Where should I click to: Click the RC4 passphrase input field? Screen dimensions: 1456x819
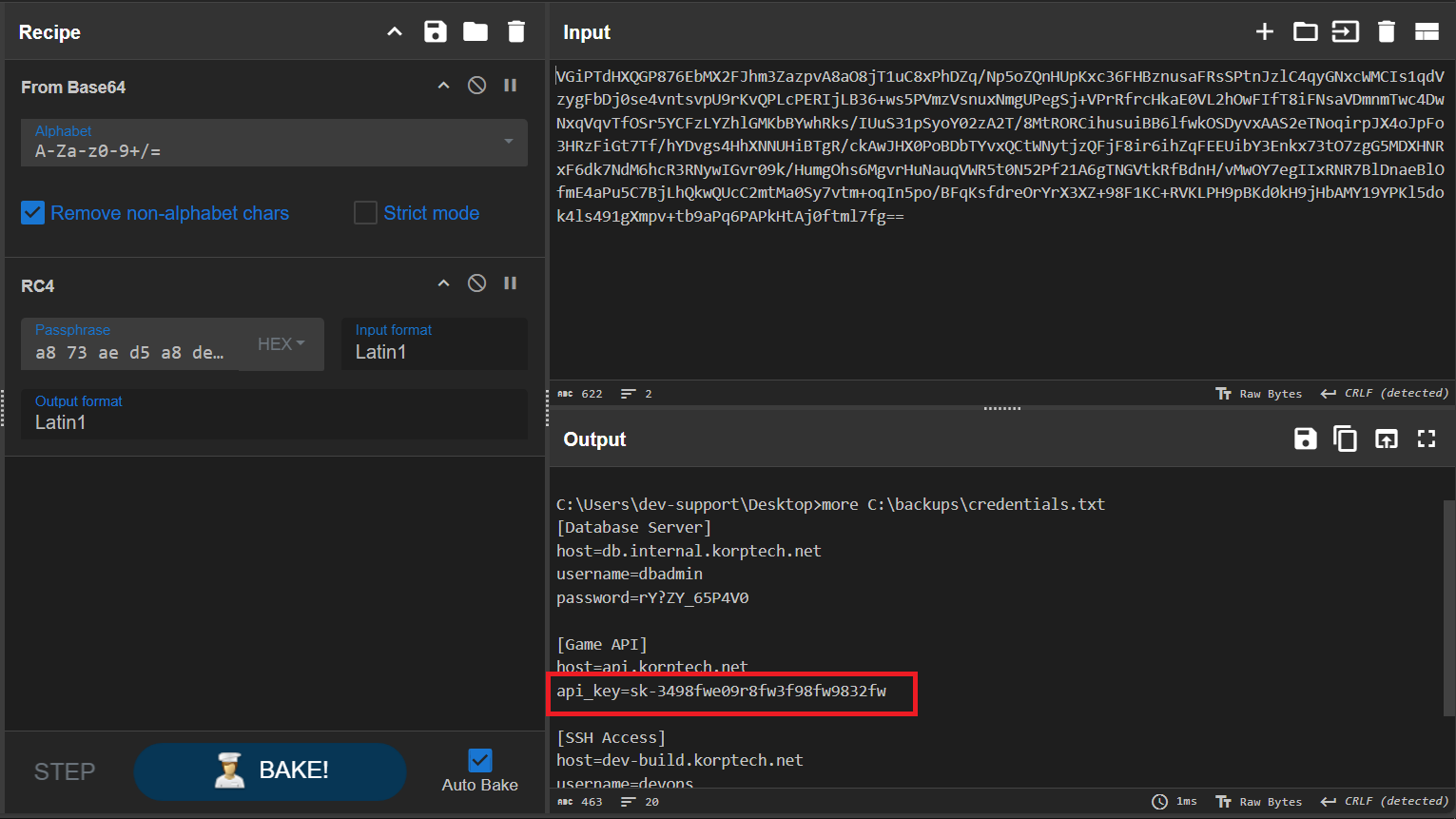pos(130,352)
